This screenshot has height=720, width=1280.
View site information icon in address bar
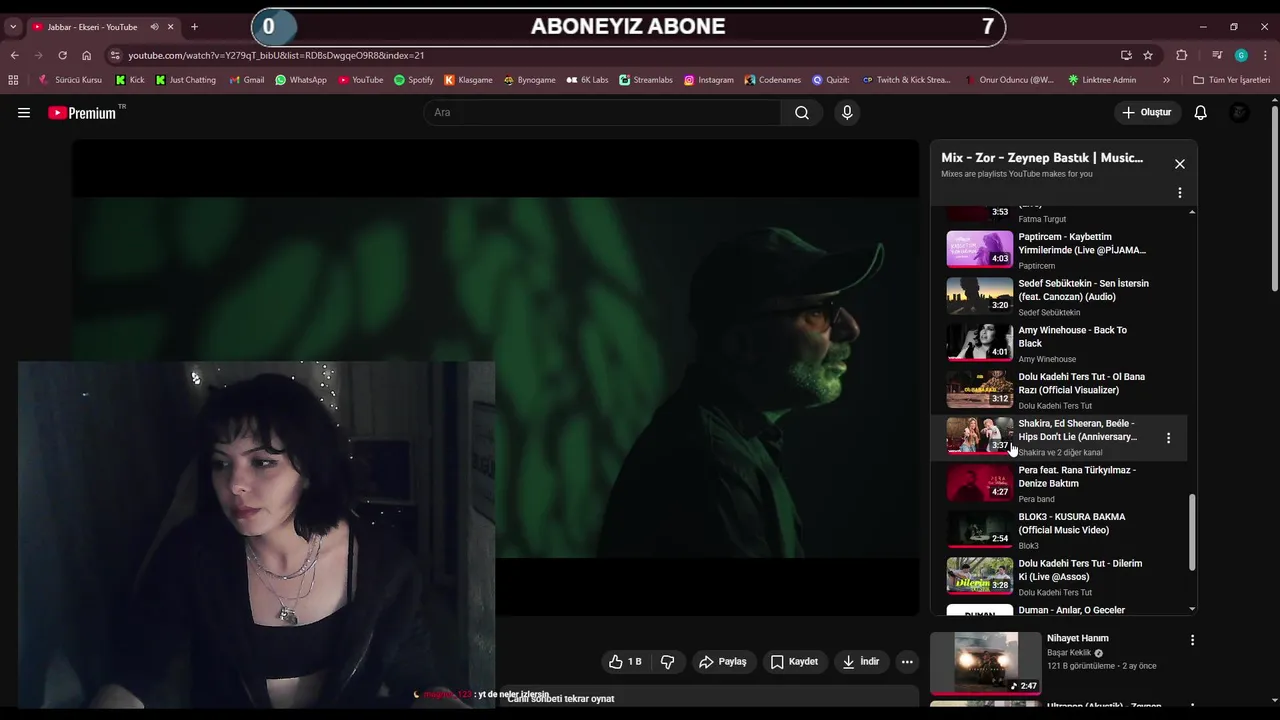point(115,56)
